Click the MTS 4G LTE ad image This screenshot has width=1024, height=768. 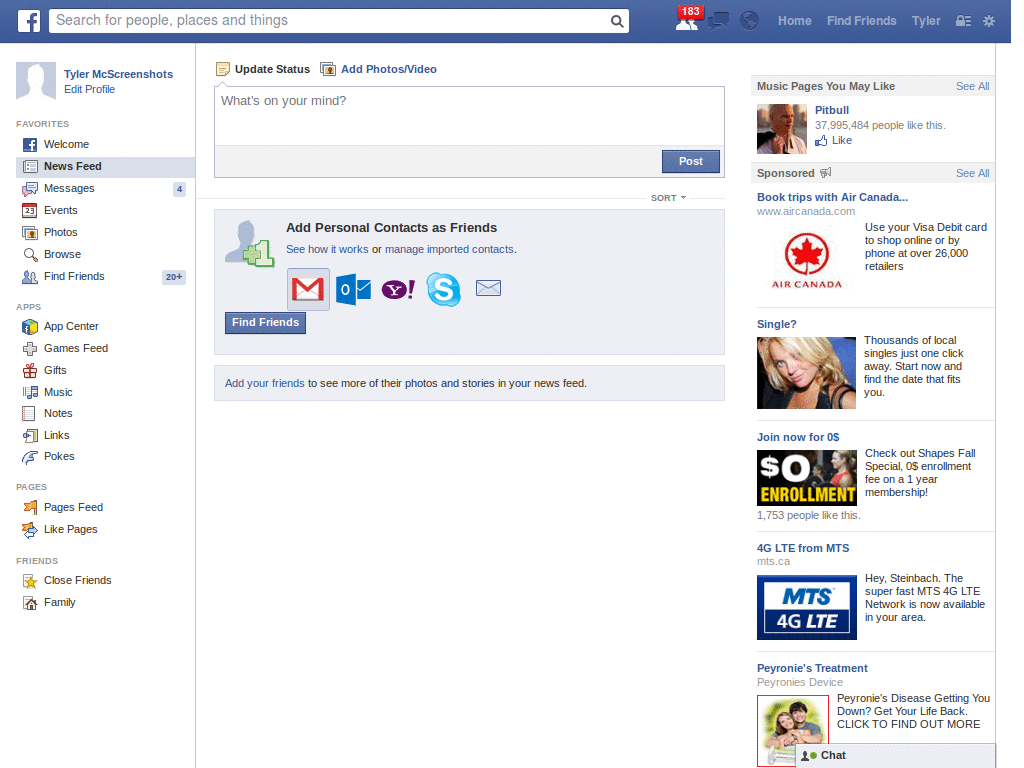pyautogui.click(x=807, y=607)
